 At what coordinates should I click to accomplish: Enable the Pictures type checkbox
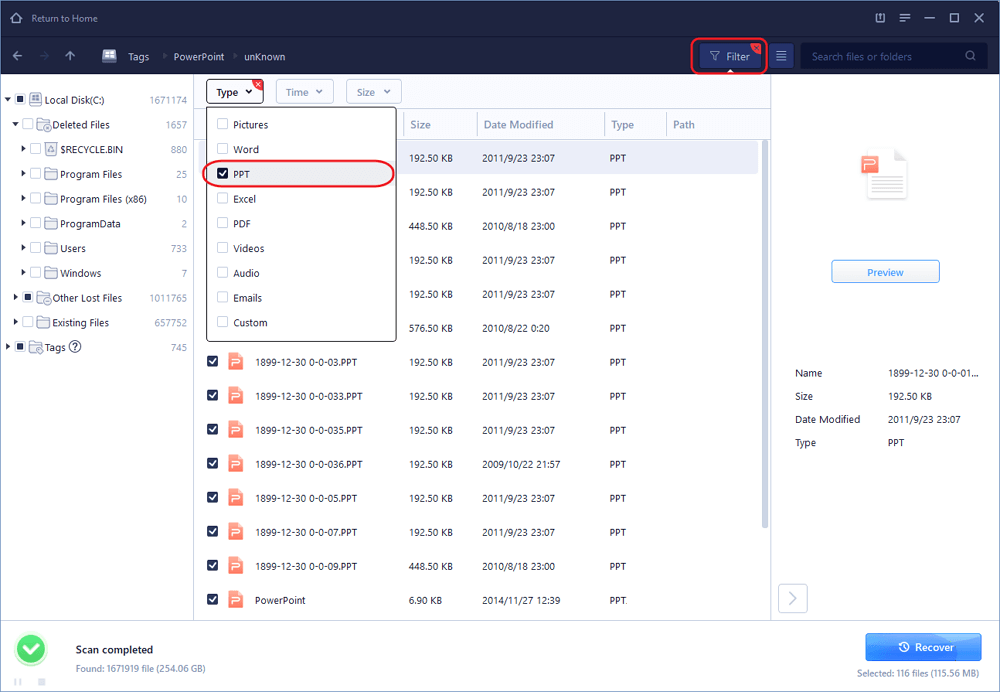tap(223, 125)
